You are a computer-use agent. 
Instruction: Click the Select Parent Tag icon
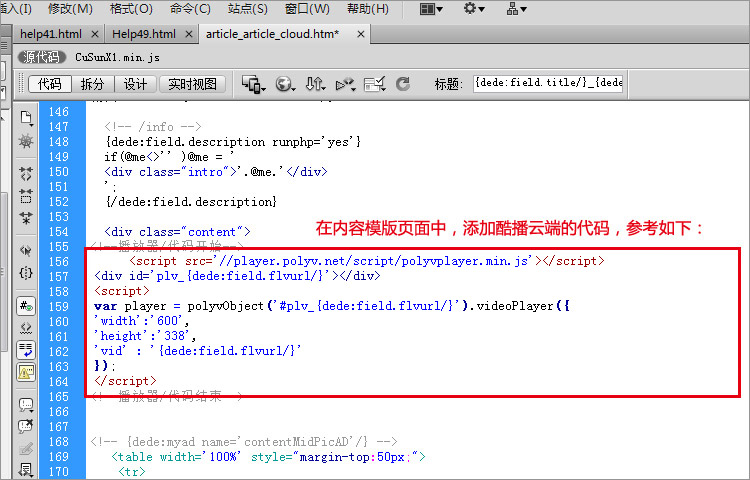tap(26, 247)
